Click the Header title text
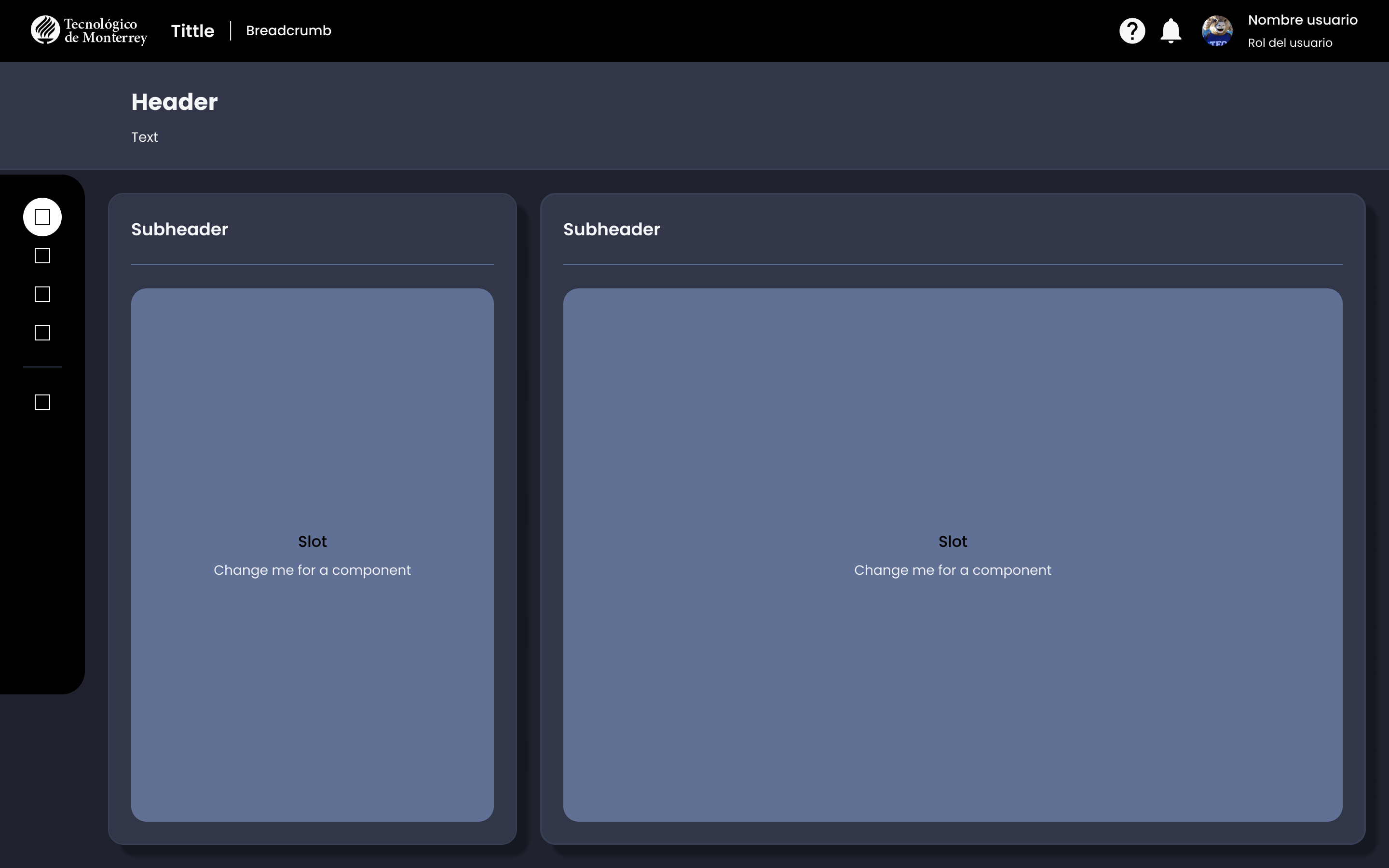The image size is (1389, 868). click(x=175, y=102)
